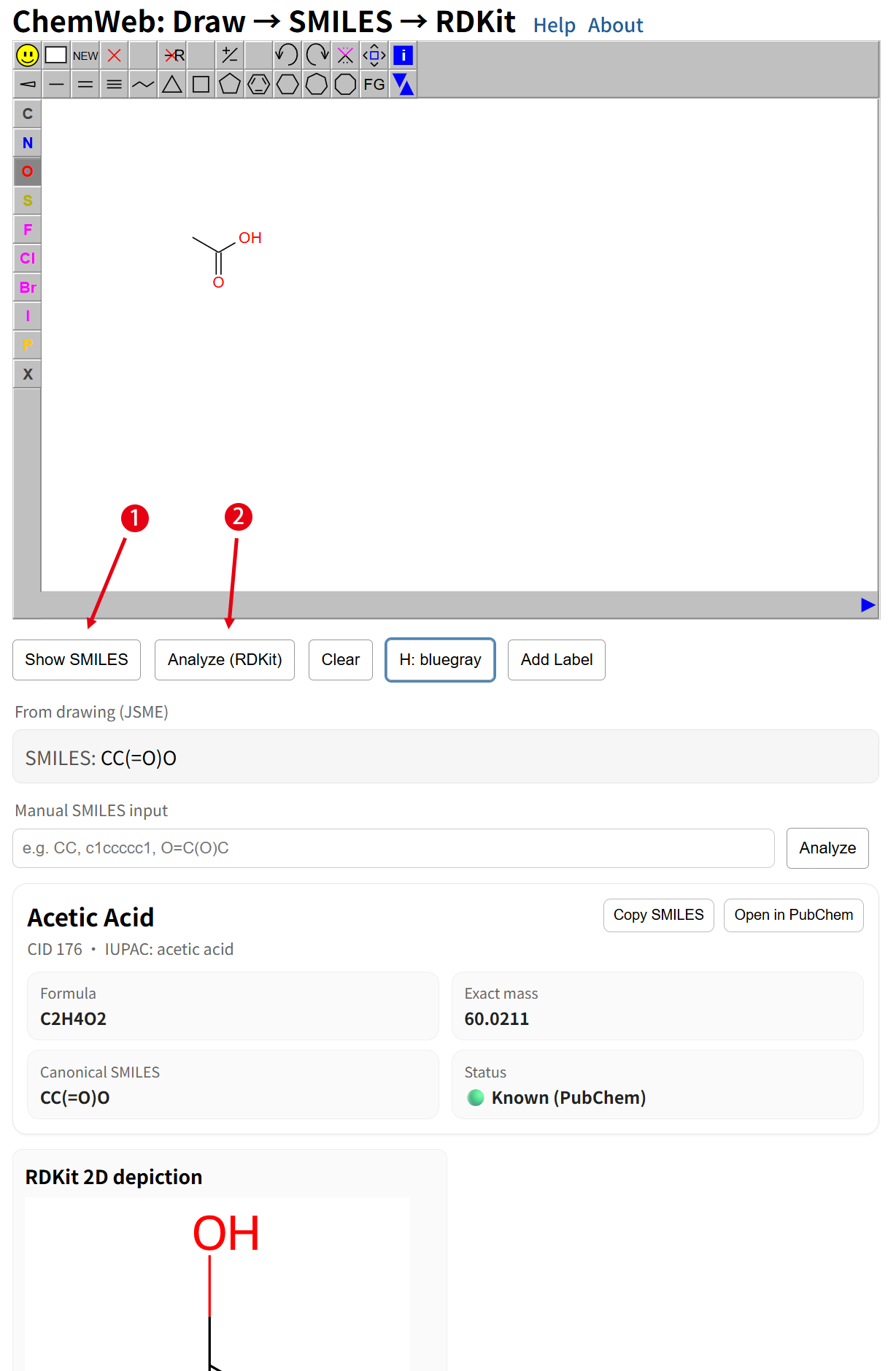The image size is (896, 1371).
Task: Select the benzene ring tool
Action: coord(259,85)
